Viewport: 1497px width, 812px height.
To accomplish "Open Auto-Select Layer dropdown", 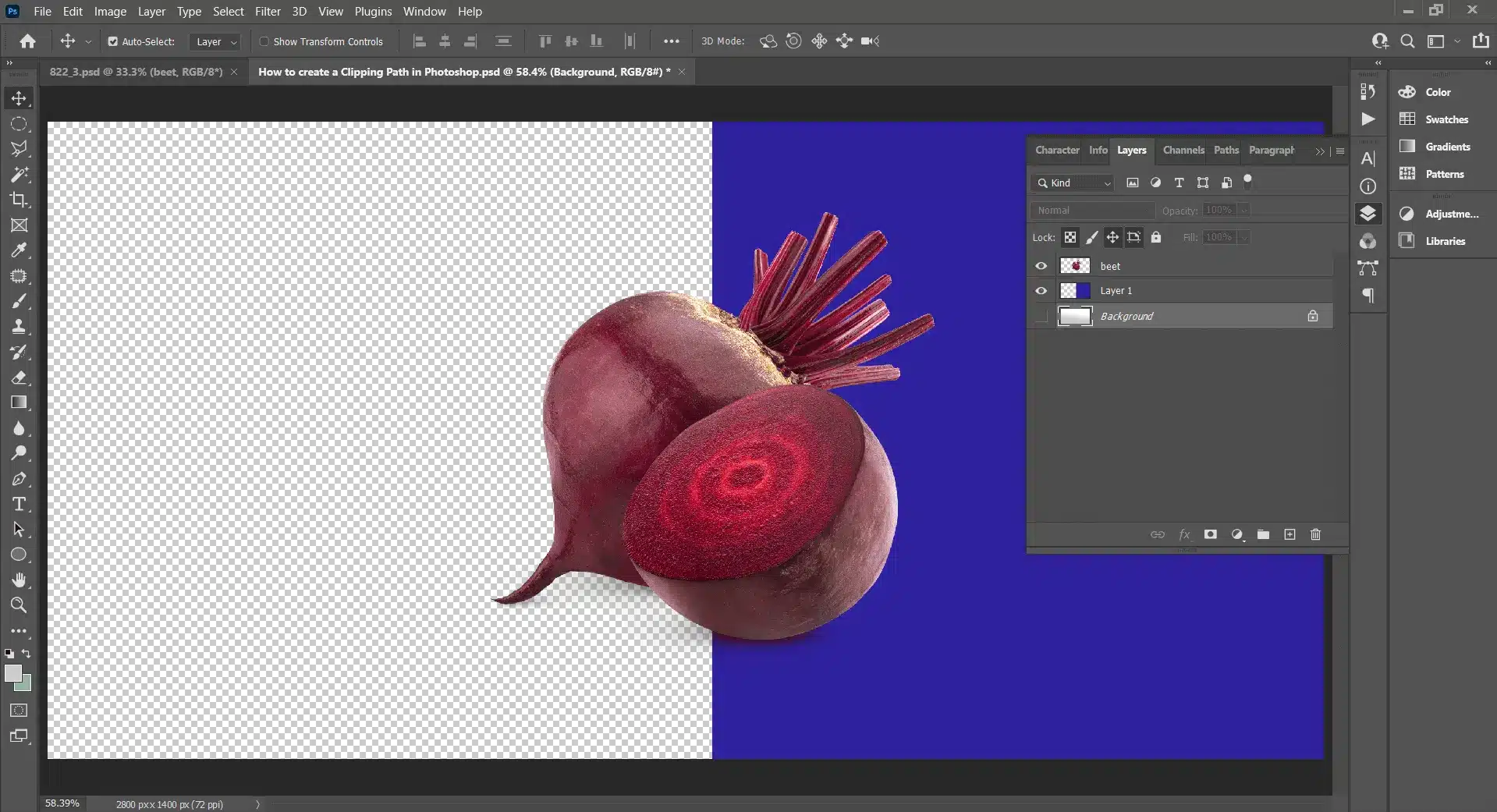I will 215,41.
